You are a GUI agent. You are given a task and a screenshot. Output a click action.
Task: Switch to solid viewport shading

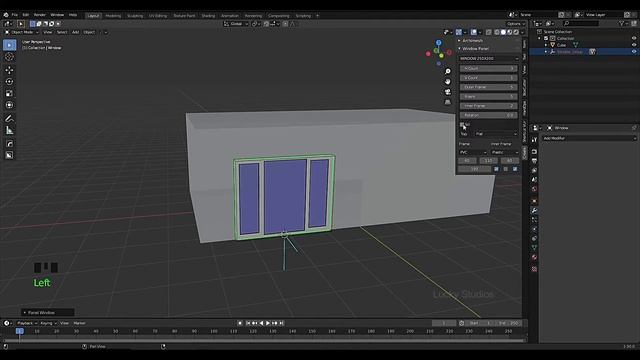tap(503, 32)
